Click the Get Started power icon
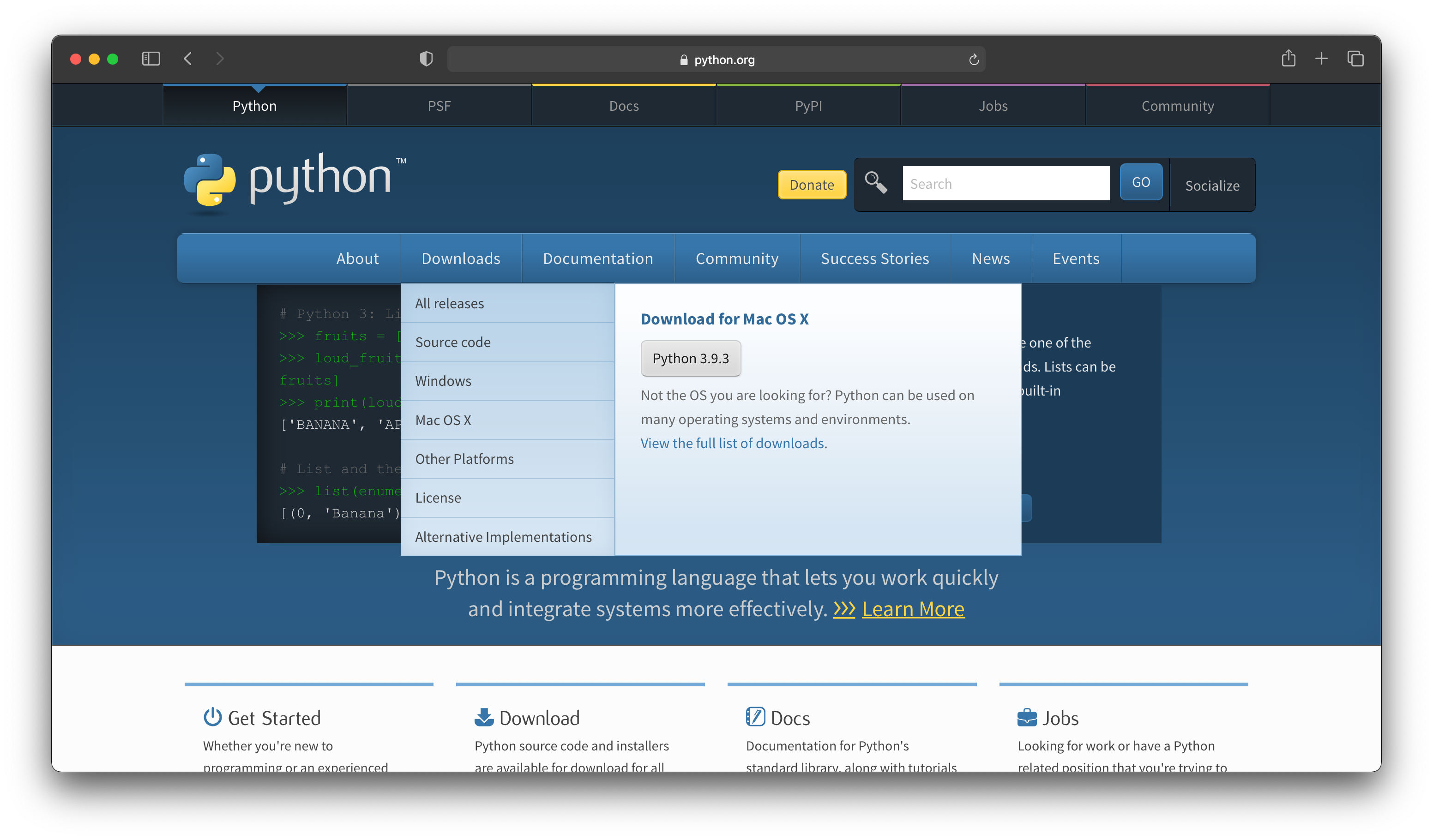This screenshot has height=840, width=1433. [213, 717]
